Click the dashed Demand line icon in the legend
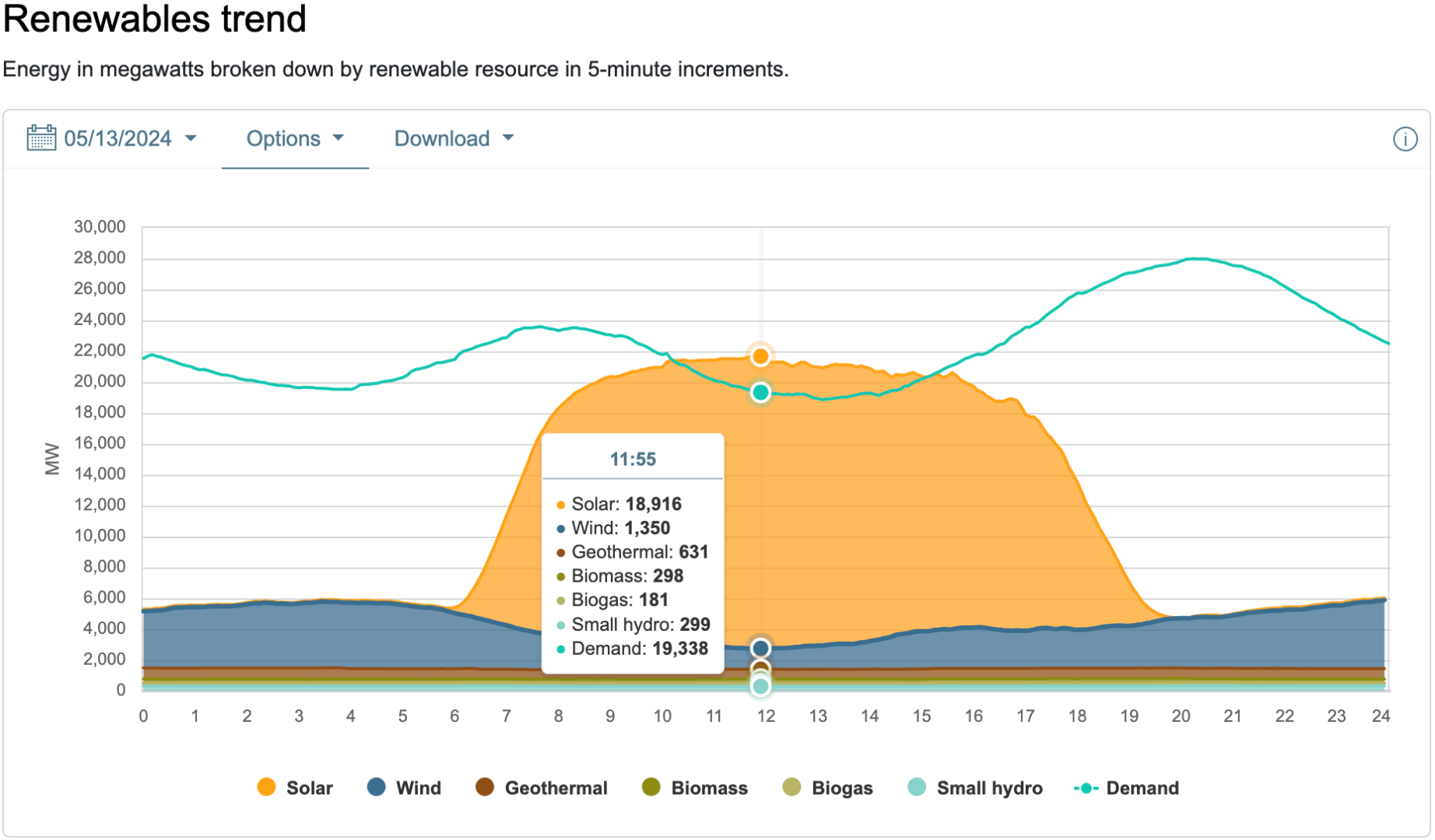Image resolution: width=1435 pixels, height=840 pixels. (1088, 788)
